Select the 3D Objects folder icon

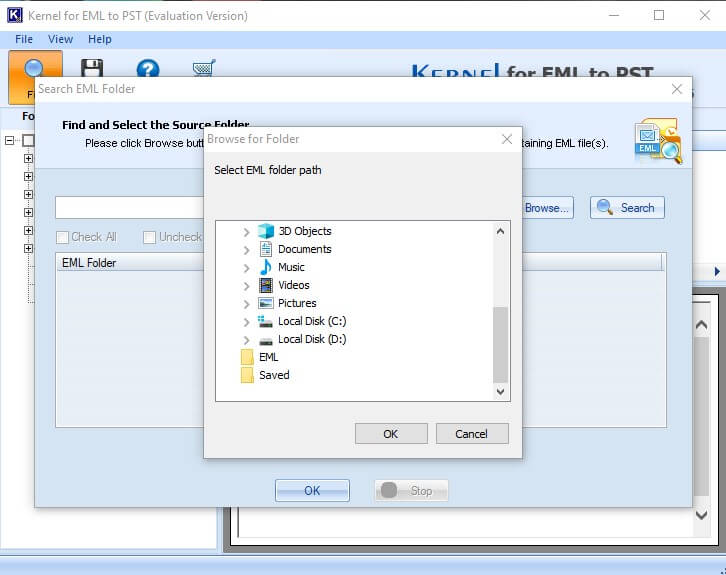(x=266, y=231)
